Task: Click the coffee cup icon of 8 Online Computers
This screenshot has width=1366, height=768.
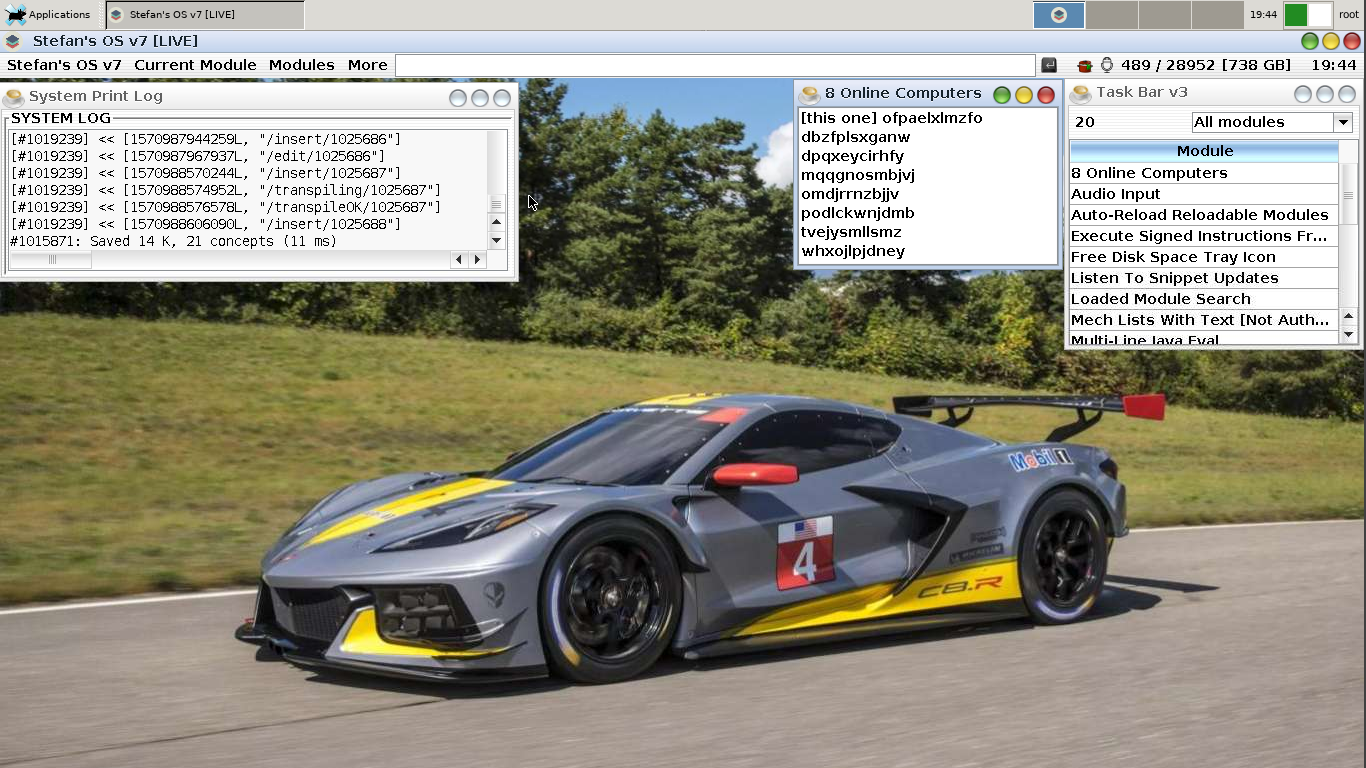Action: (x=810, y=94)
